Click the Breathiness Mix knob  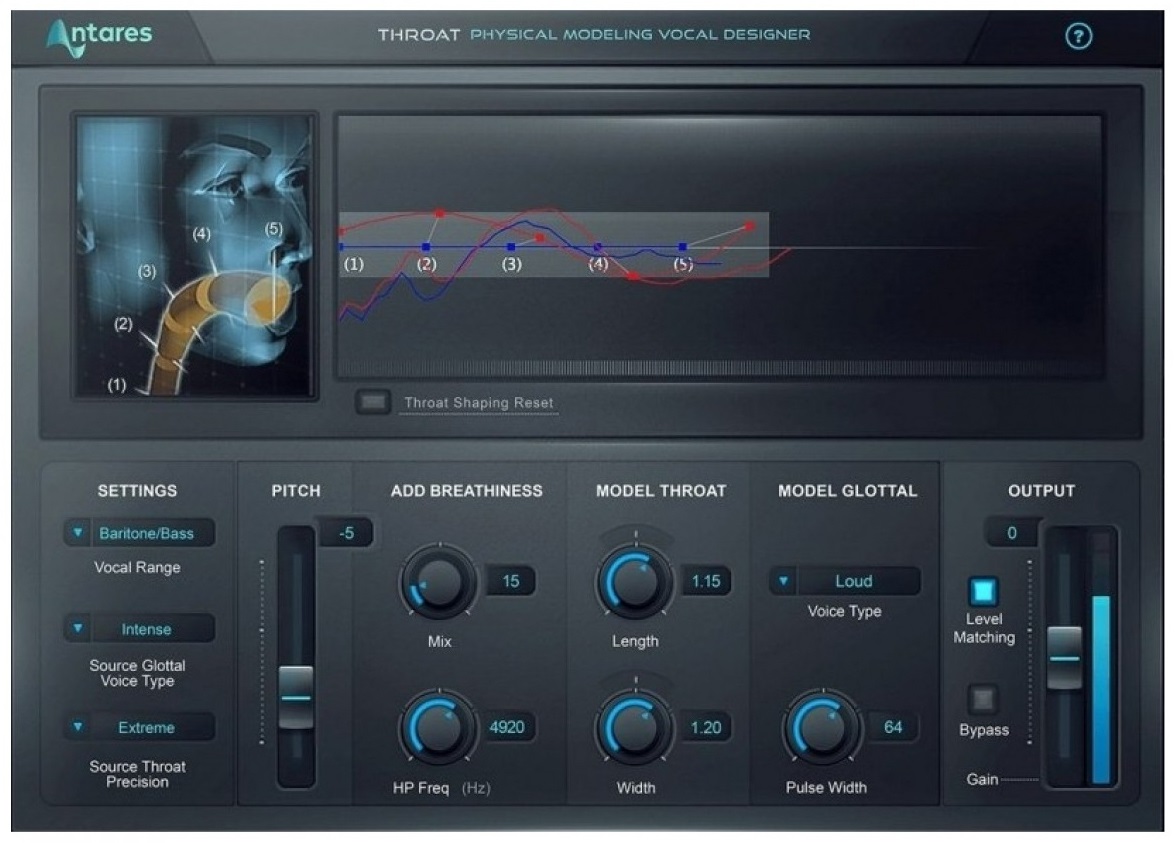coord(438,581)
